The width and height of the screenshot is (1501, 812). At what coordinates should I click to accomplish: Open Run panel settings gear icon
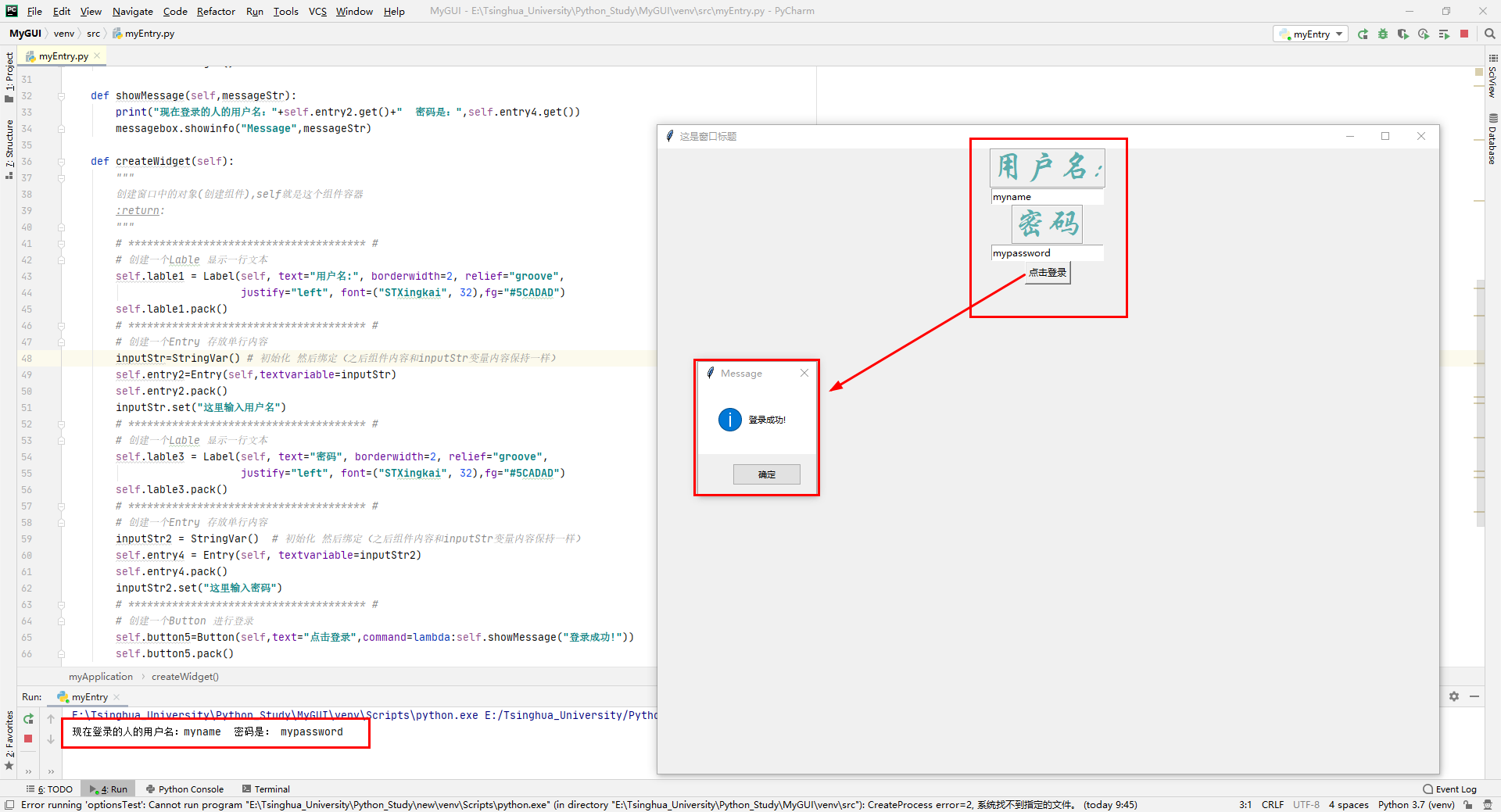tap(1454, 696)
